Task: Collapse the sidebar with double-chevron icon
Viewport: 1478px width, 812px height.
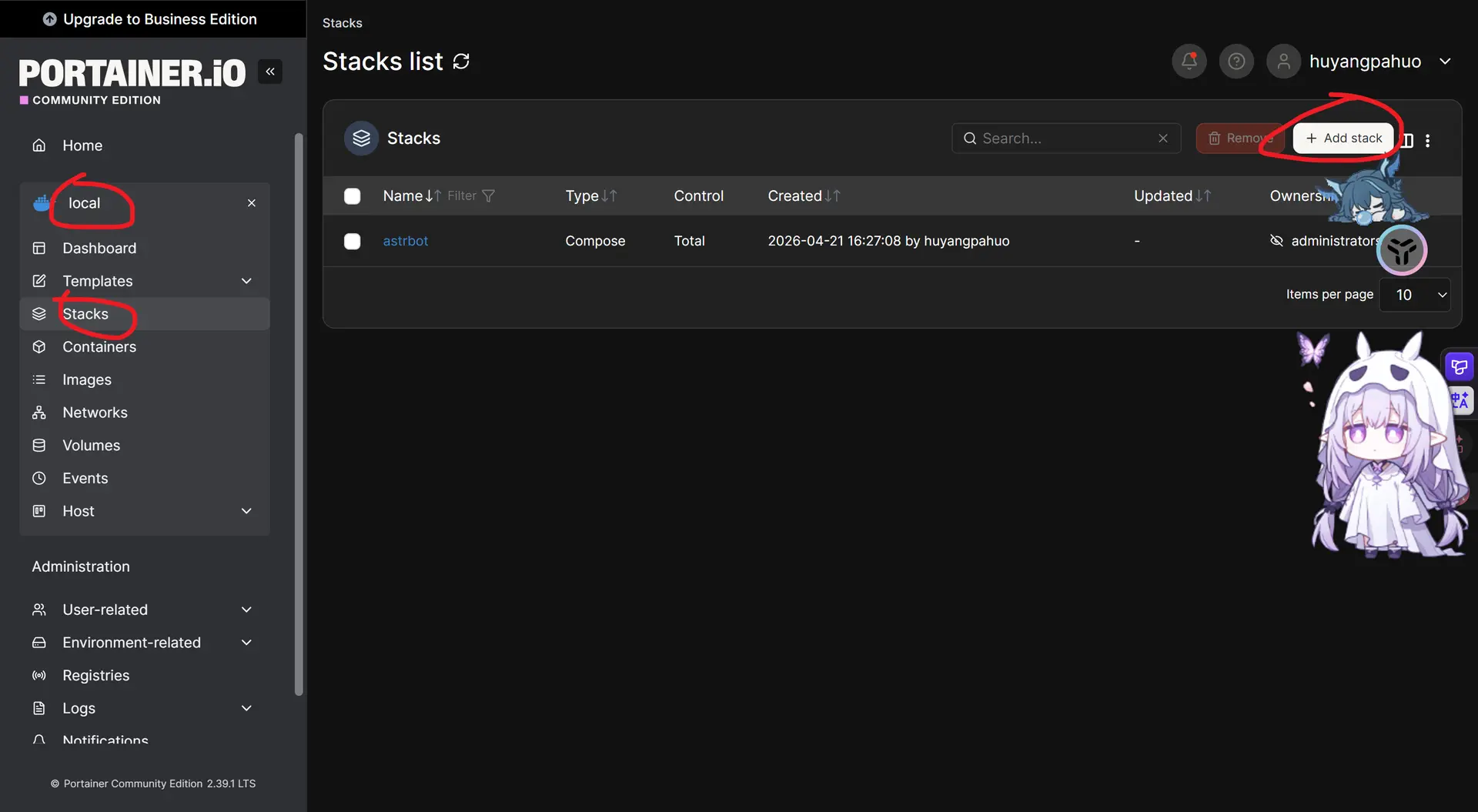Action: [270, 72]
